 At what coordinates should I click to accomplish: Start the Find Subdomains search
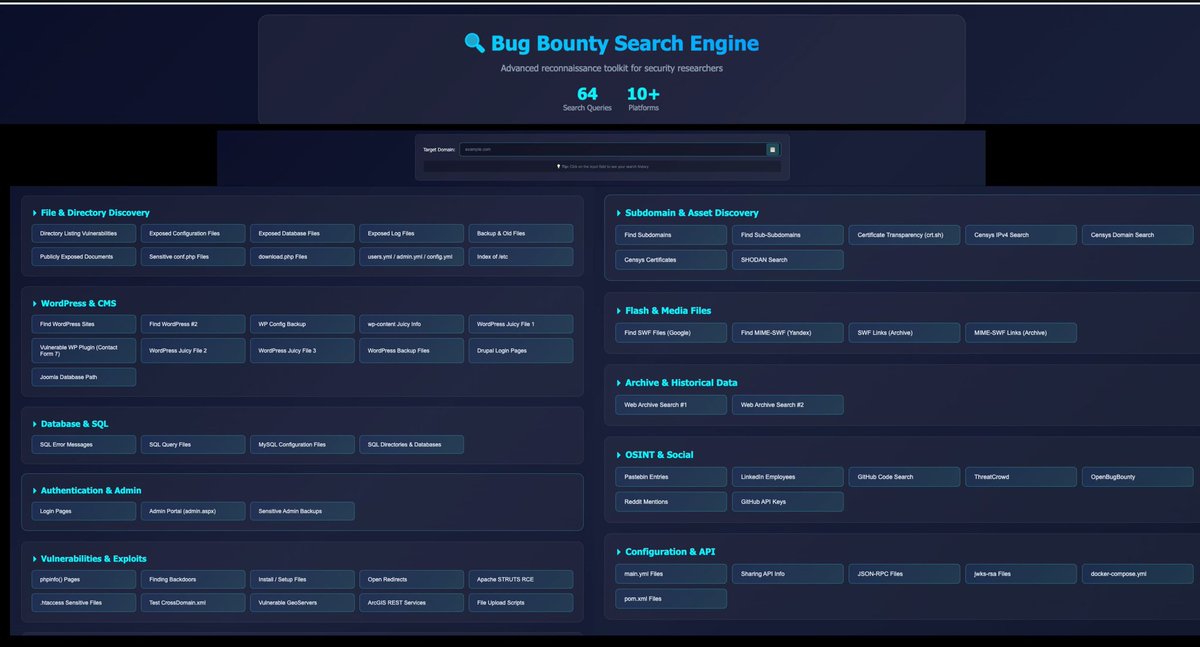click(x=670, y=234)
